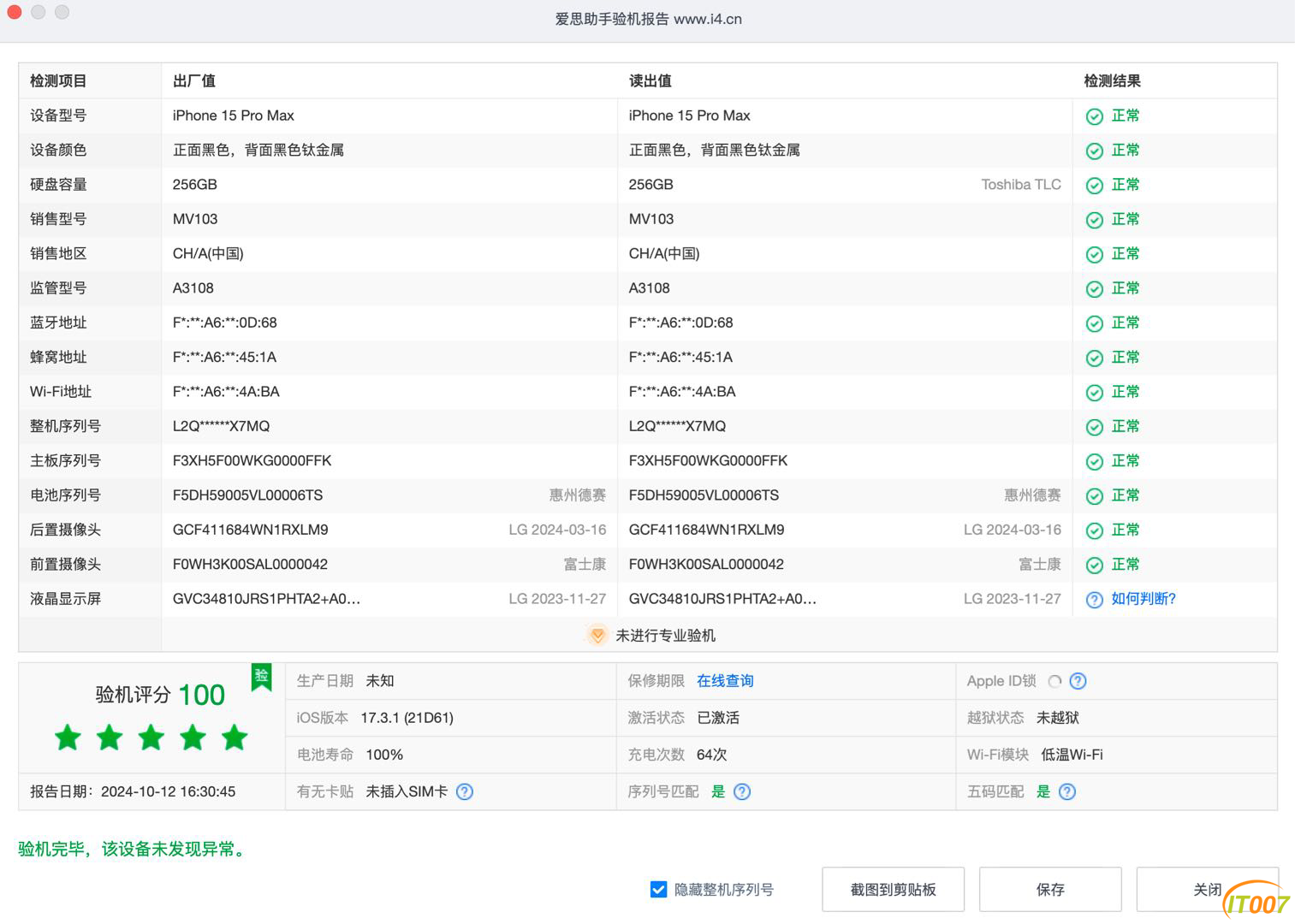This screenshot has width=1295, height=924.
Task: Click the 验机评分 100 score
Action: pos(160,695)
